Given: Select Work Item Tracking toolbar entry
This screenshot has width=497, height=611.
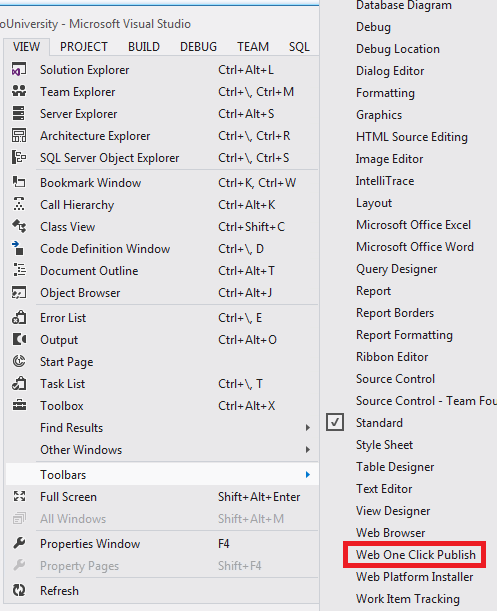Looking at the screenshot, I should pos(408,599).
